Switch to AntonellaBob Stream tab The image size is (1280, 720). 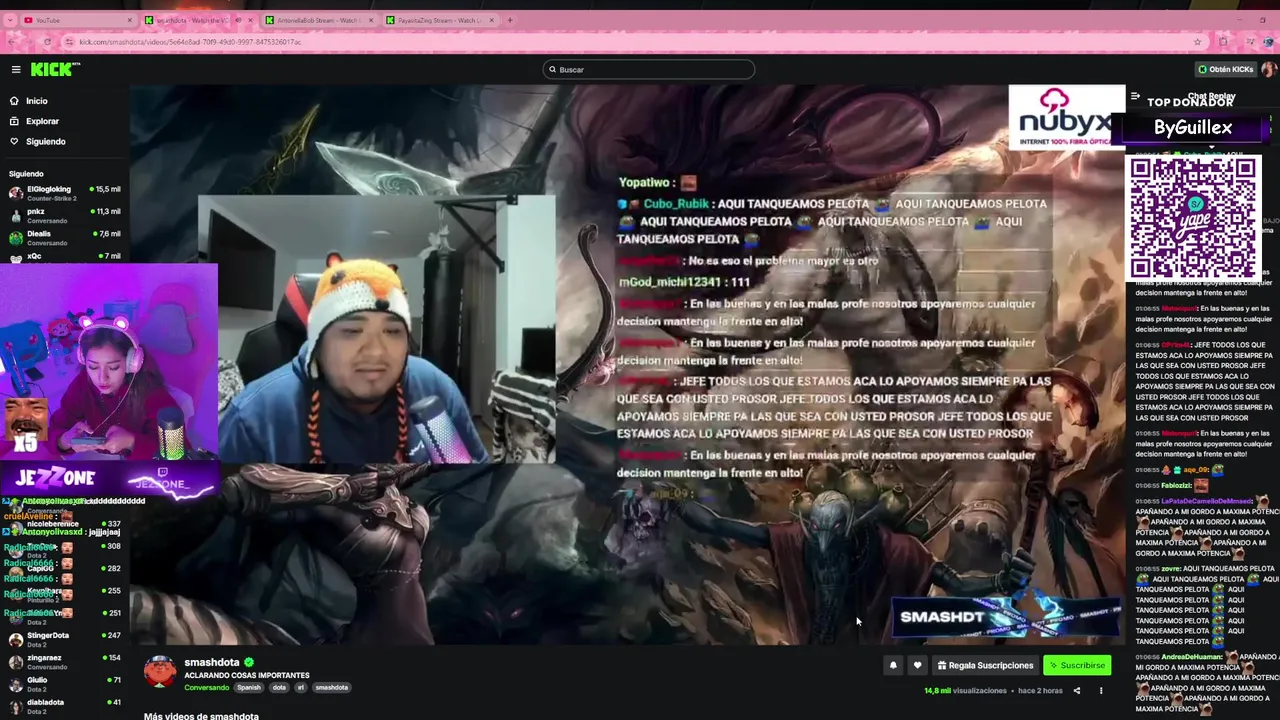320,20
